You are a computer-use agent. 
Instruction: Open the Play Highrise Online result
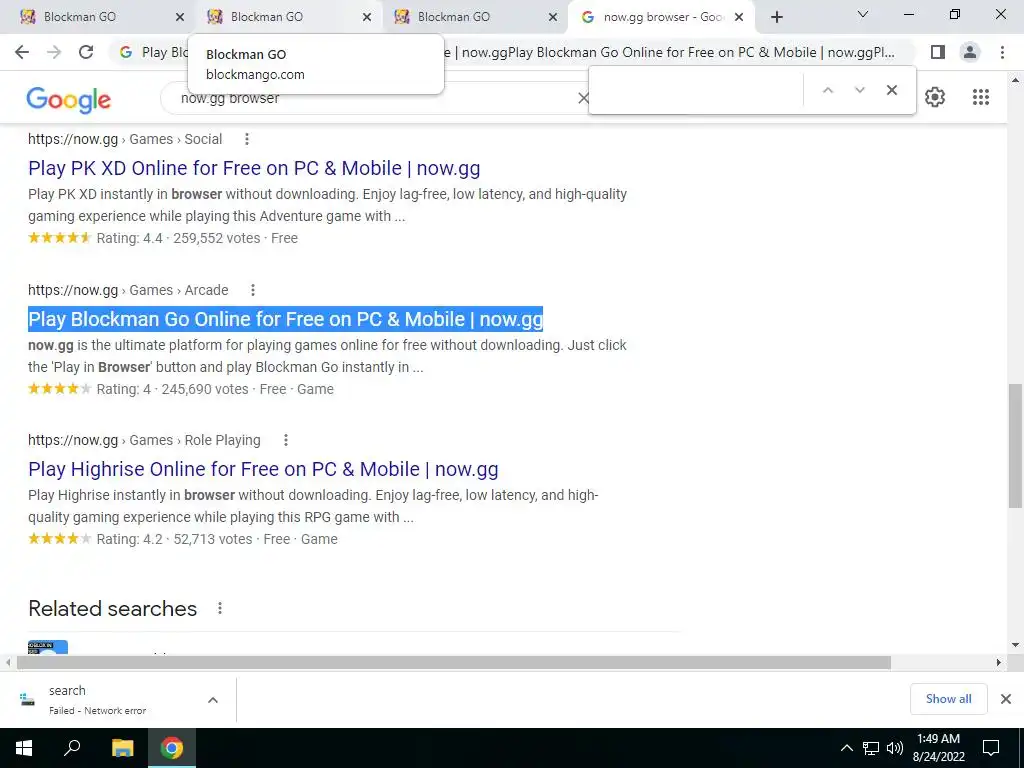263,470
